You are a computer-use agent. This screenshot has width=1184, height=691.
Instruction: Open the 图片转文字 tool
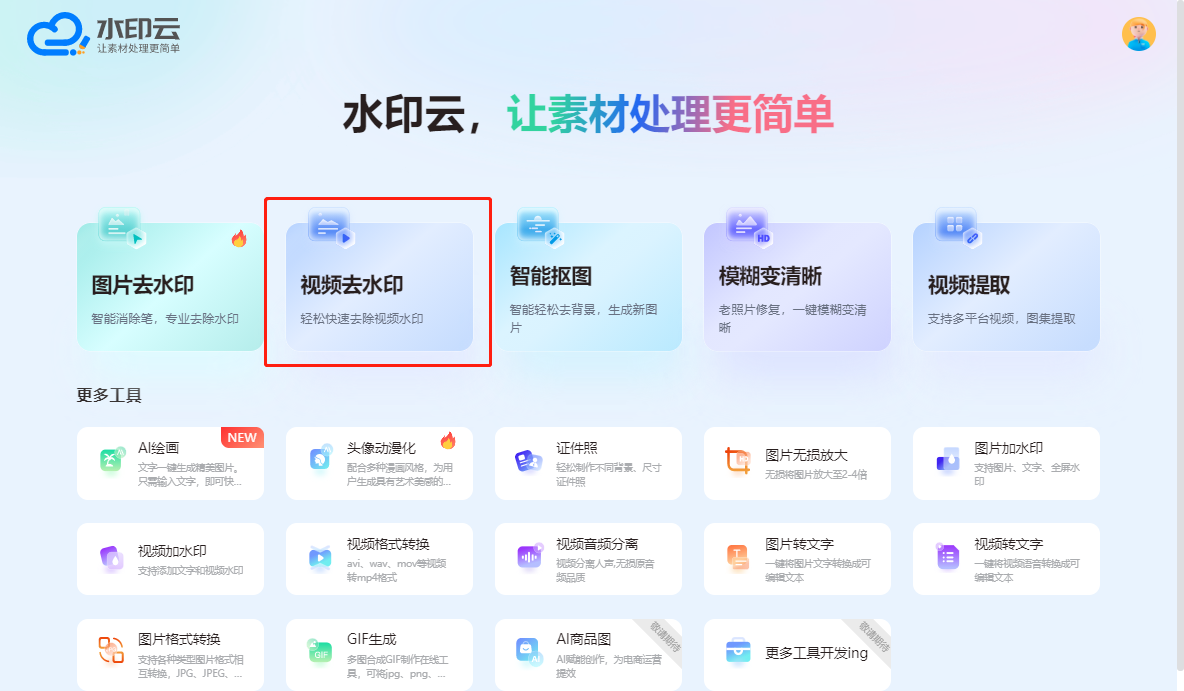point(797,559)
